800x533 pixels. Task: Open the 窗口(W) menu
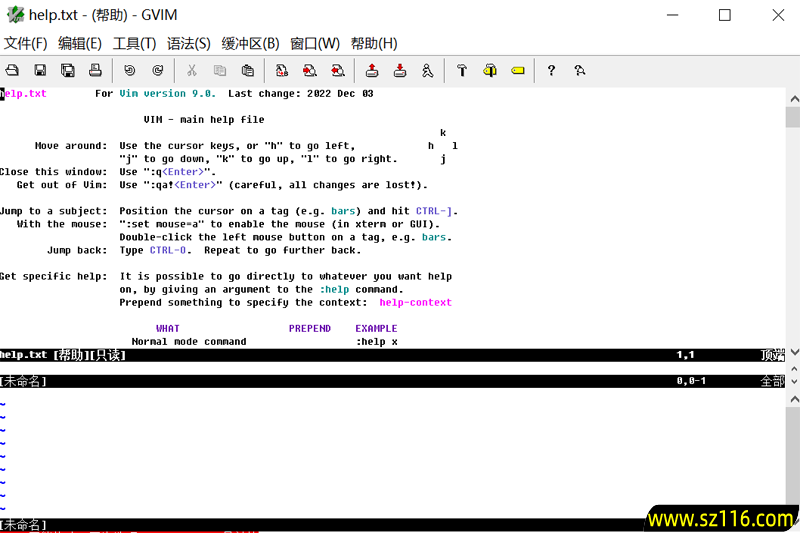(x=315, y=43)
